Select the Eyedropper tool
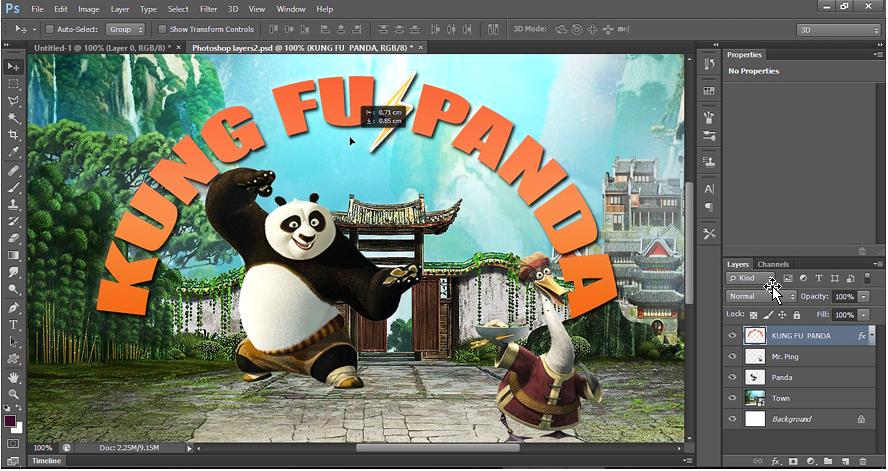The width and height of the screenshot is (888, 471). (x=14, y=152)
